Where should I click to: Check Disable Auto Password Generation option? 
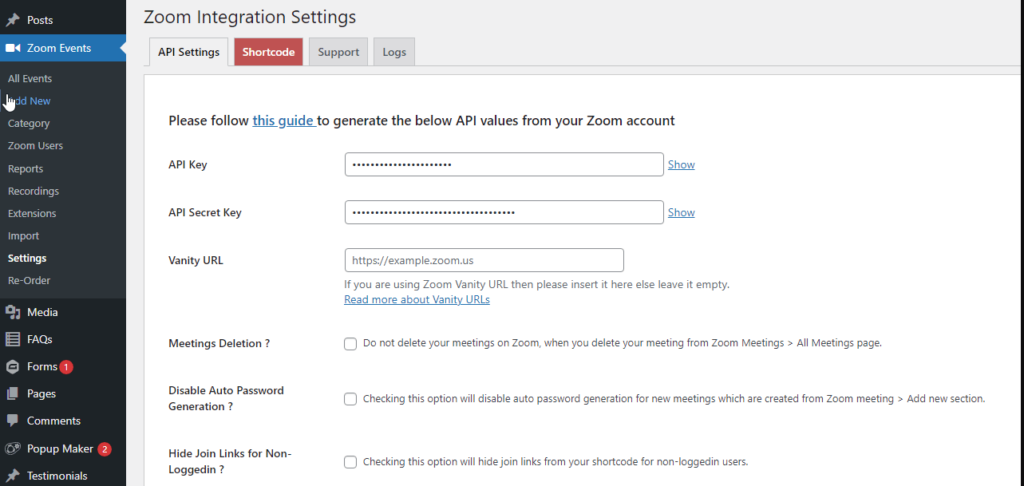[351, 398]
